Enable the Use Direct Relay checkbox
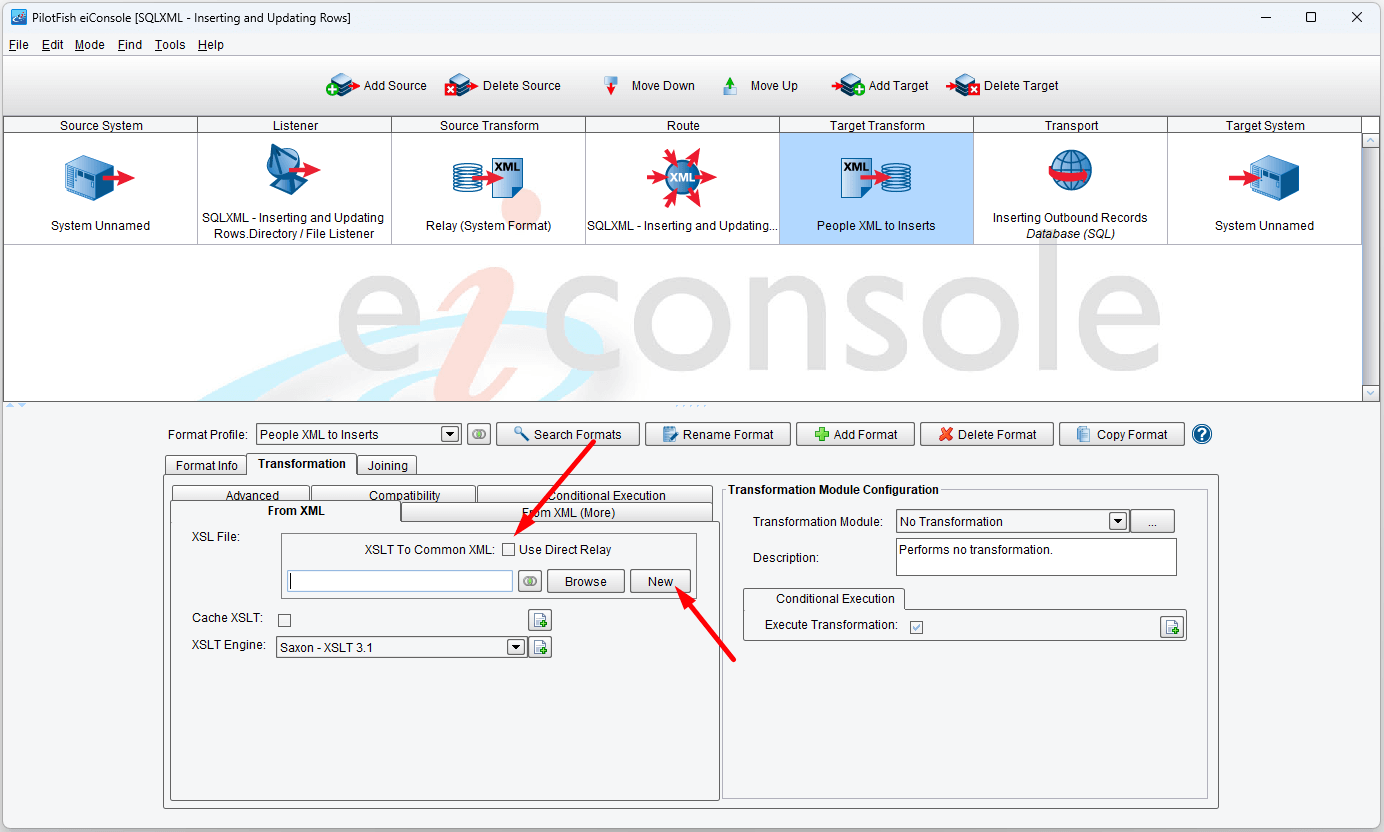Viewport: 1384px width, 832px height. 509,549
